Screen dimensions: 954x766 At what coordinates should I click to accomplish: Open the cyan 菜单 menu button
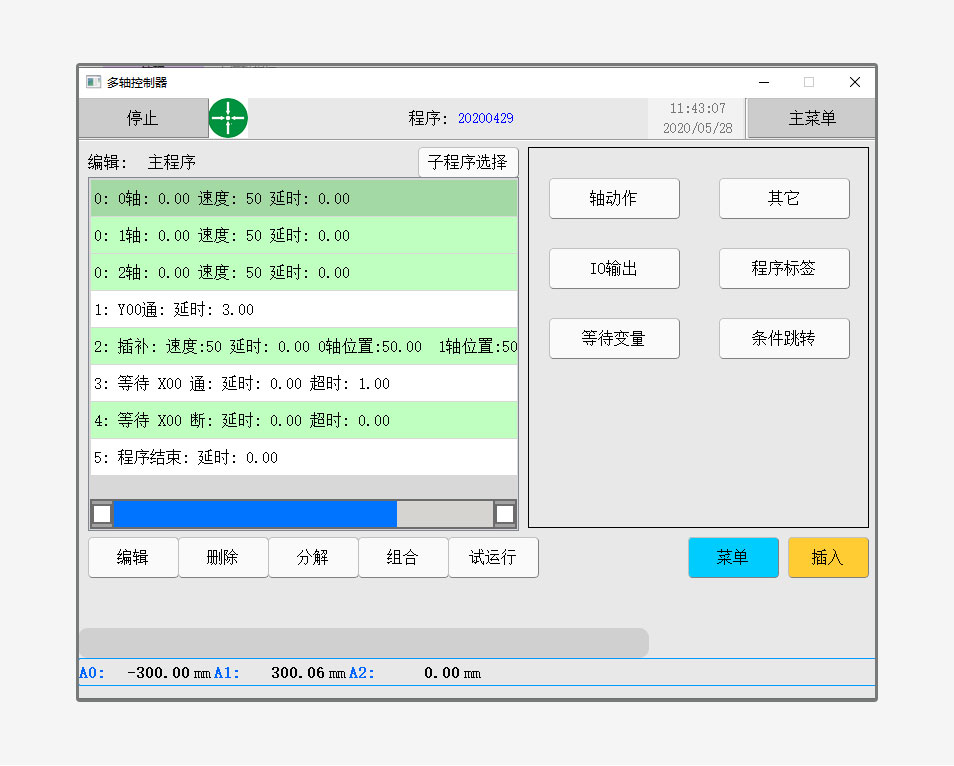click(733, 558)
